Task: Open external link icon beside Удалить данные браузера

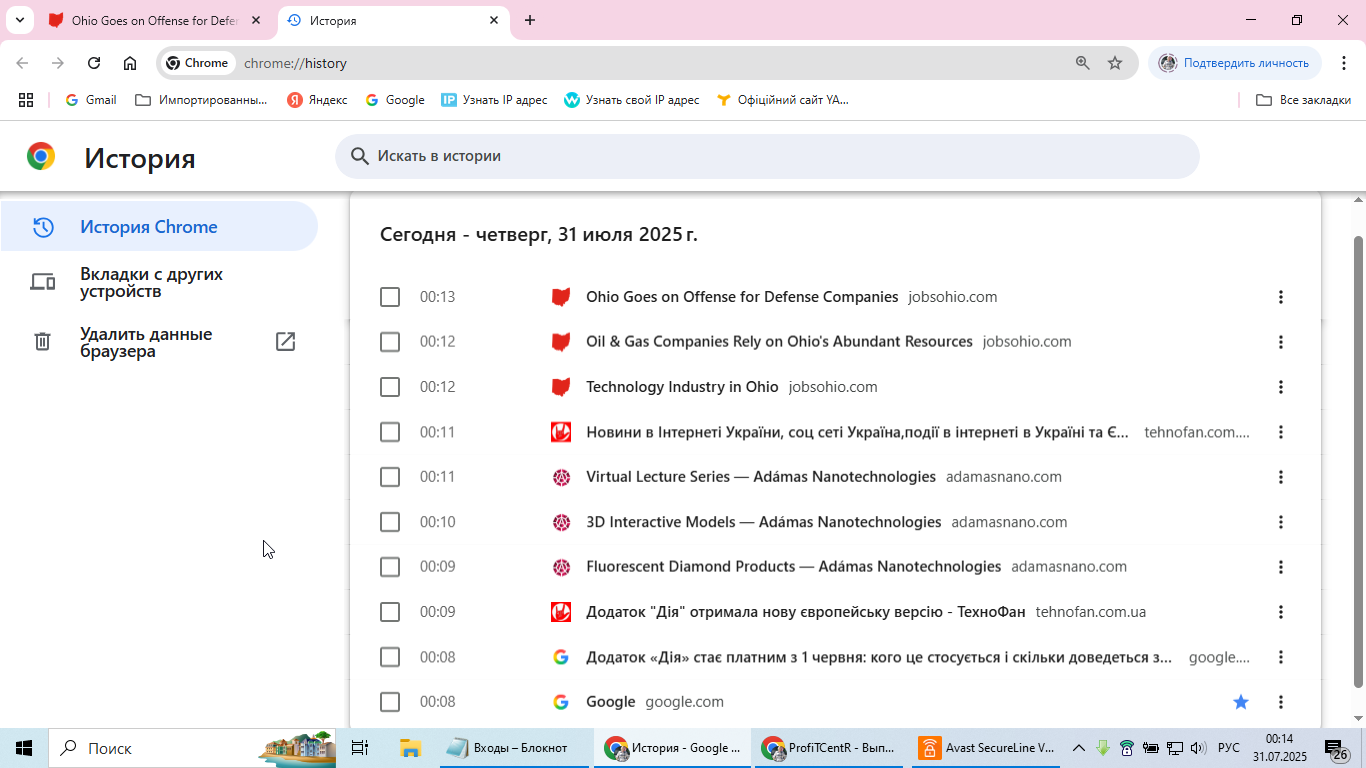Action: click(285, 342)
